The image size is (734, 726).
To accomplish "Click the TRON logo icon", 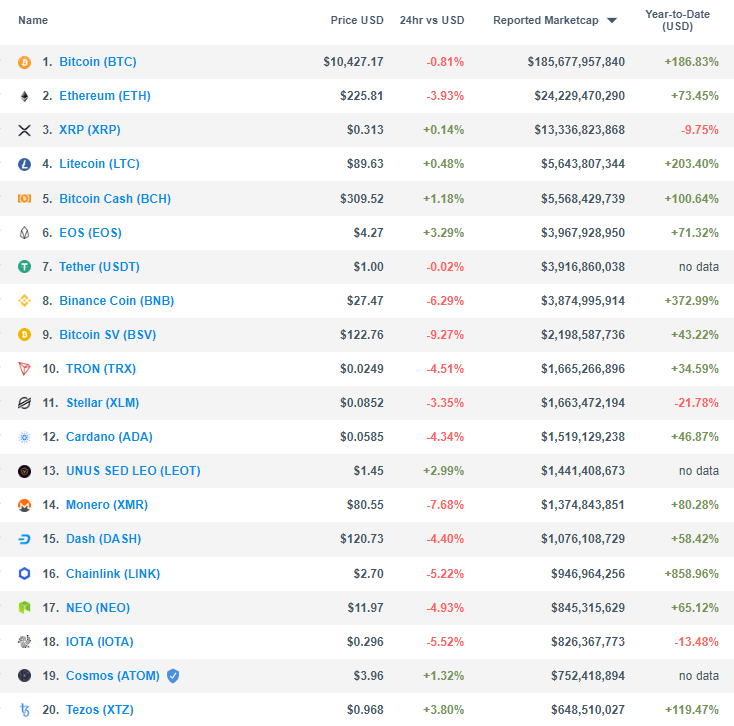I will click(24, 369).
